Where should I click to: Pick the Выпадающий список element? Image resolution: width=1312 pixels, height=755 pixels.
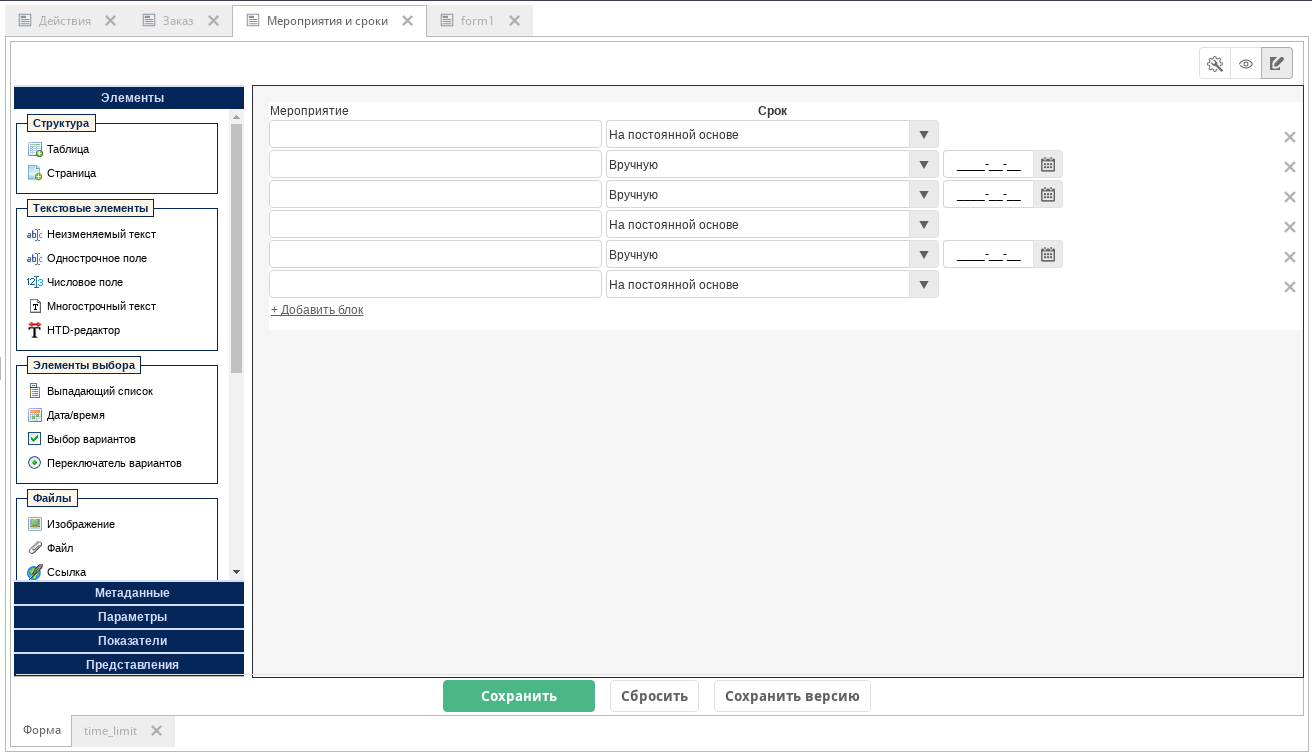point(90,391)
